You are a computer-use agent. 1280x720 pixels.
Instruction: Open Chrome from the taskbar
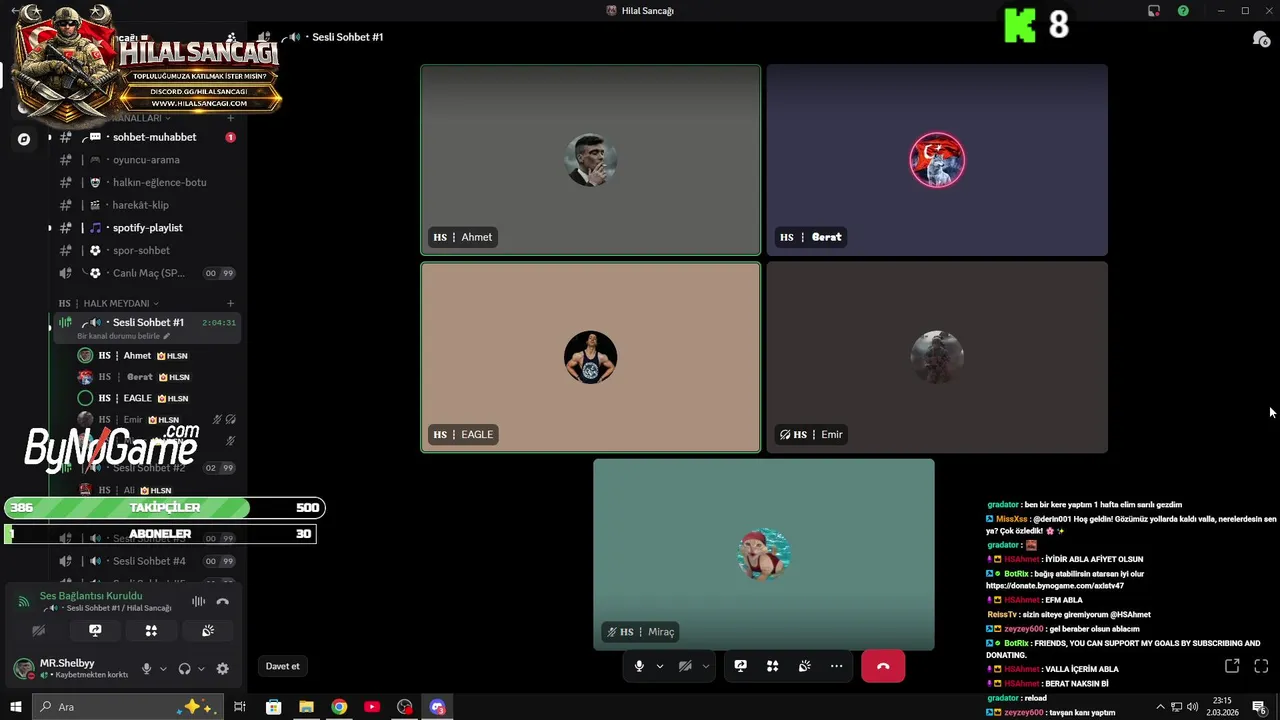coord(339,707)
